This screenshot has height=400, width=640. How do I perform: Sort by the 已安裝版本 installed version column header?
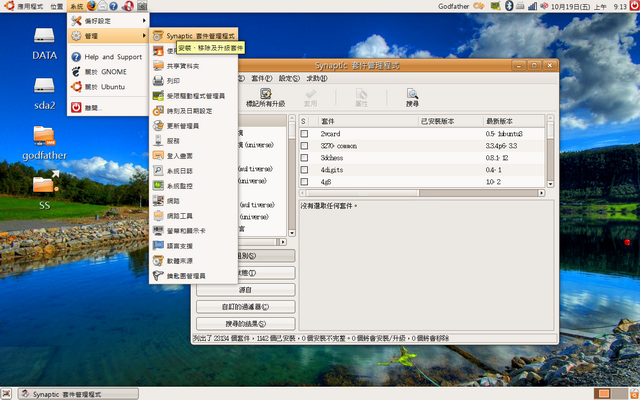tap(451, 121)
